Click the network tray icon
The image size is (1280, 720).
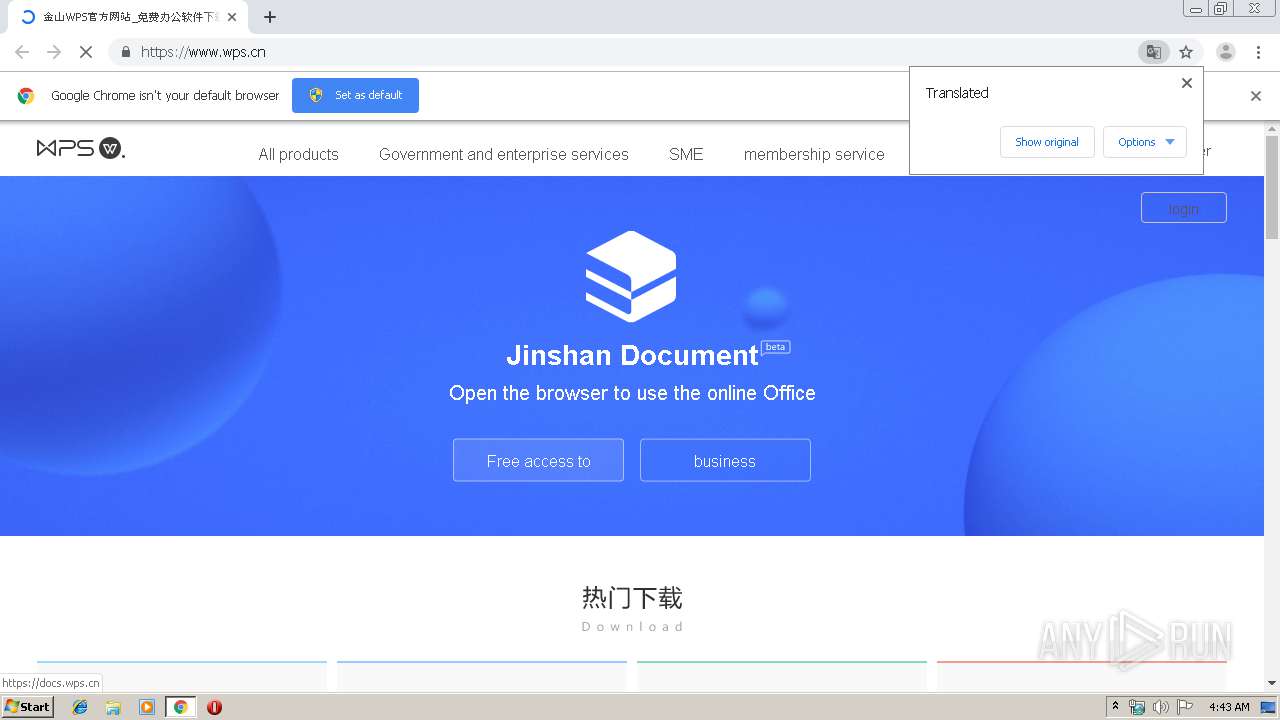click(1137, 707)
